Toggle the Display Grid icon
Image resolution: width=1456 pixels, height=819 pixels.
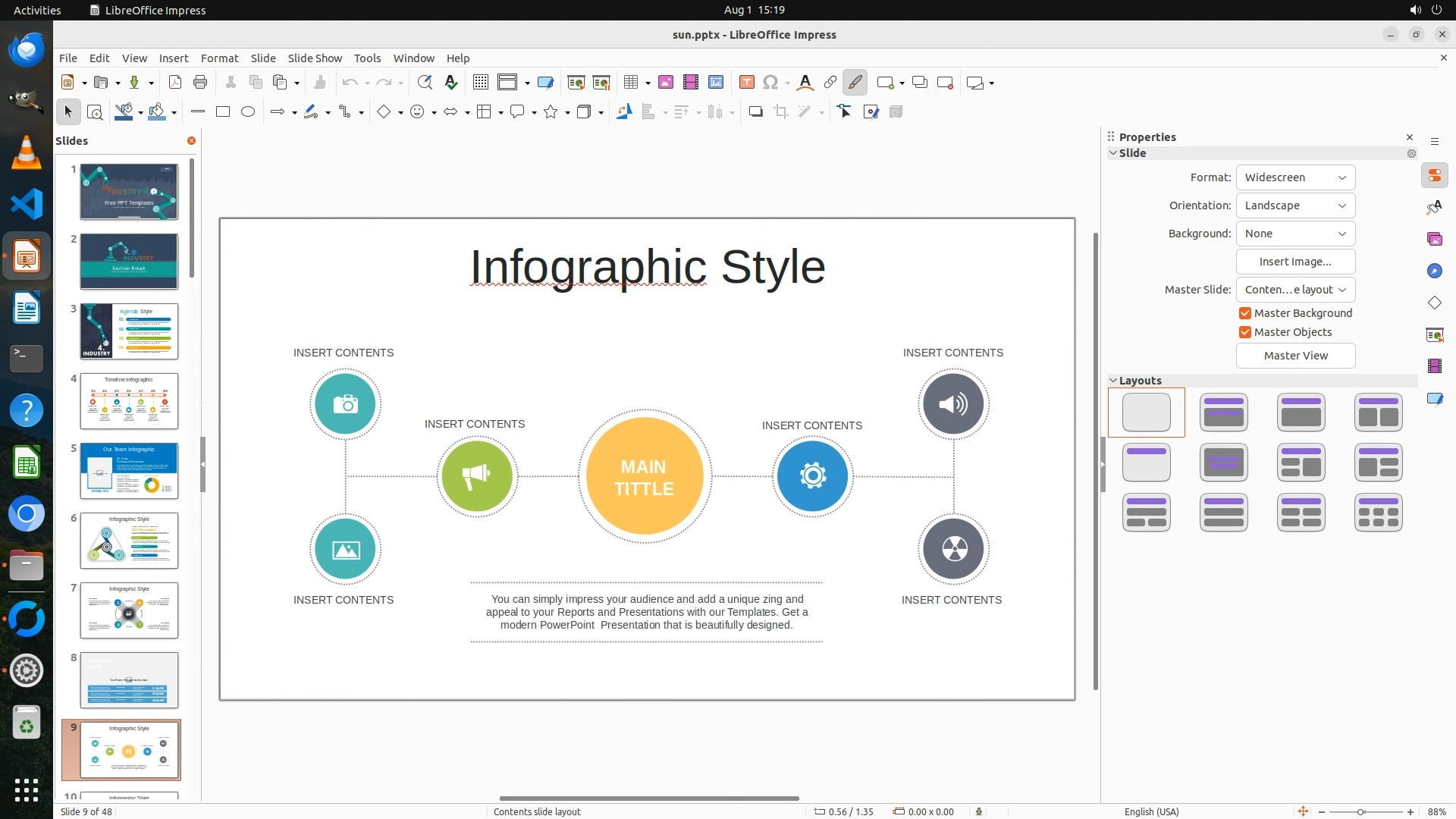point(480,83)
